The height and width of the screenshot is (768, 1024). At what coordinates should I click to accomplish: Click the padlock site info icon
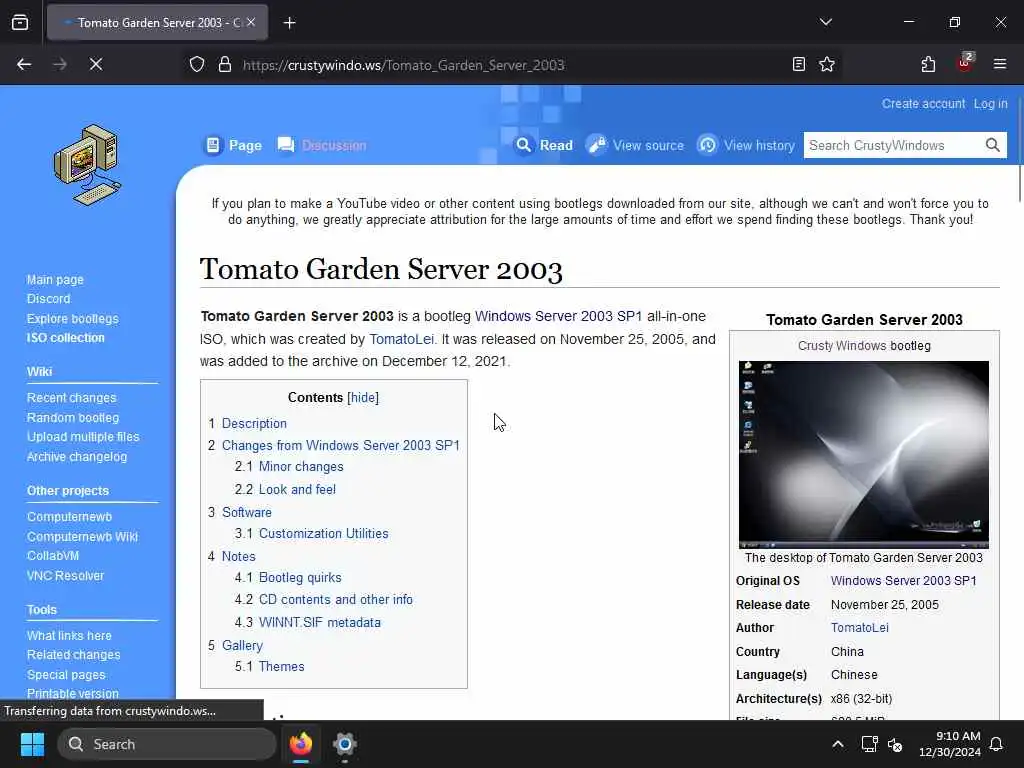click(225, 65)
